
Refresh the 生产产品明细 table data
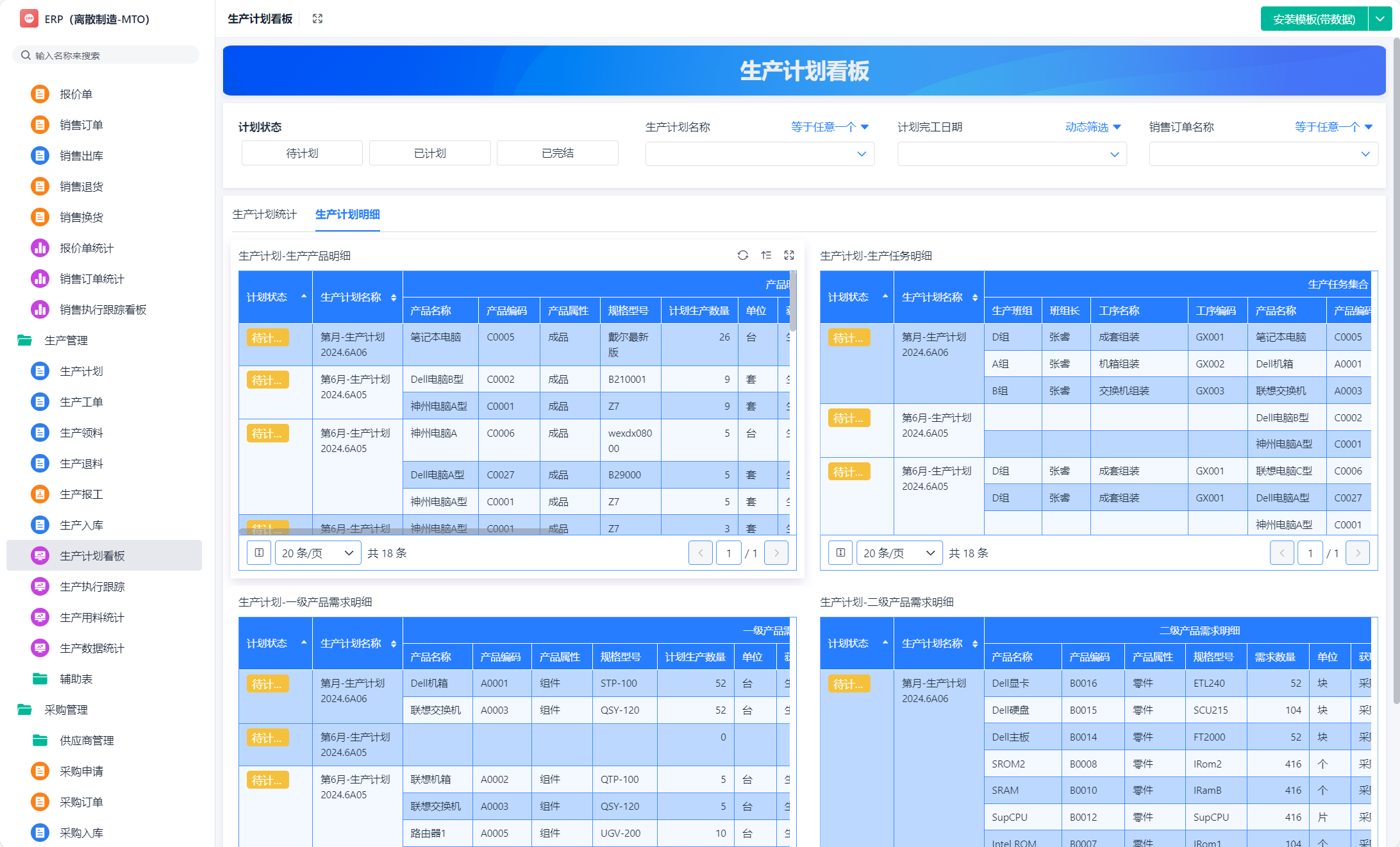point(742,255)
